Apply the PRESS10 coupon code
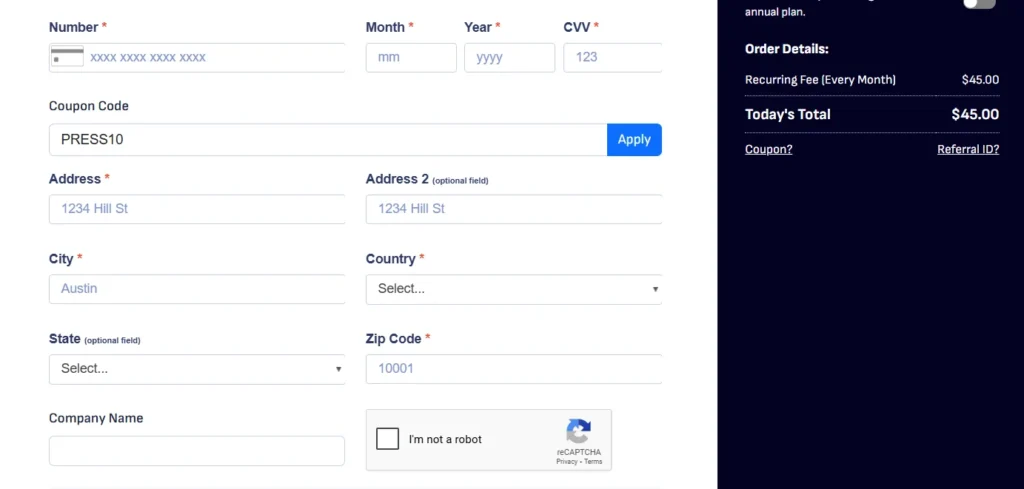Viewport: 1024px width, 489px height. click(634, 140)
